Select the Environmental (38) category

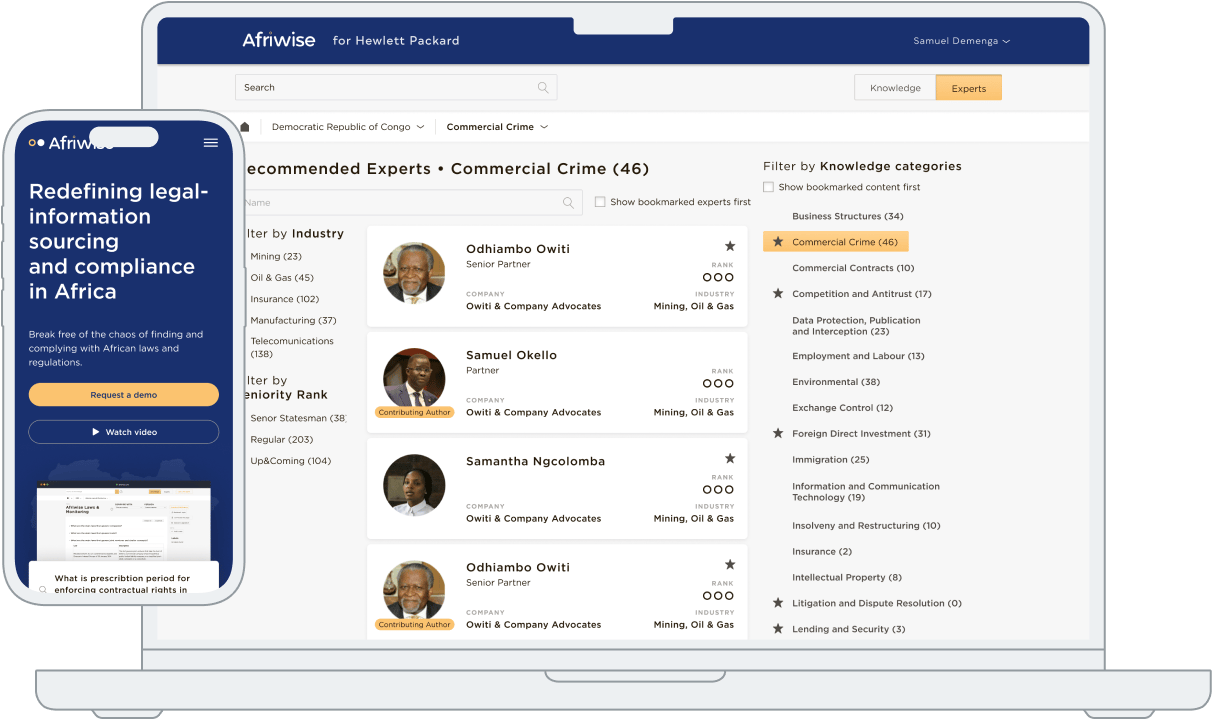click(x=836, y=382)
